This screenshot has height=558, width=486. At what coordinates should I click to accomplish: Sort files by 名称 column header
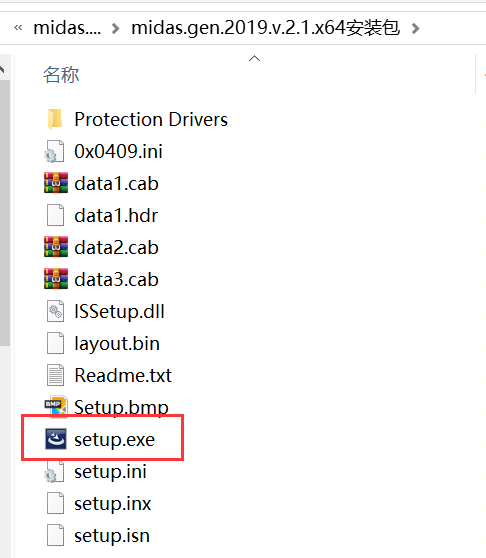coord(61,75)
